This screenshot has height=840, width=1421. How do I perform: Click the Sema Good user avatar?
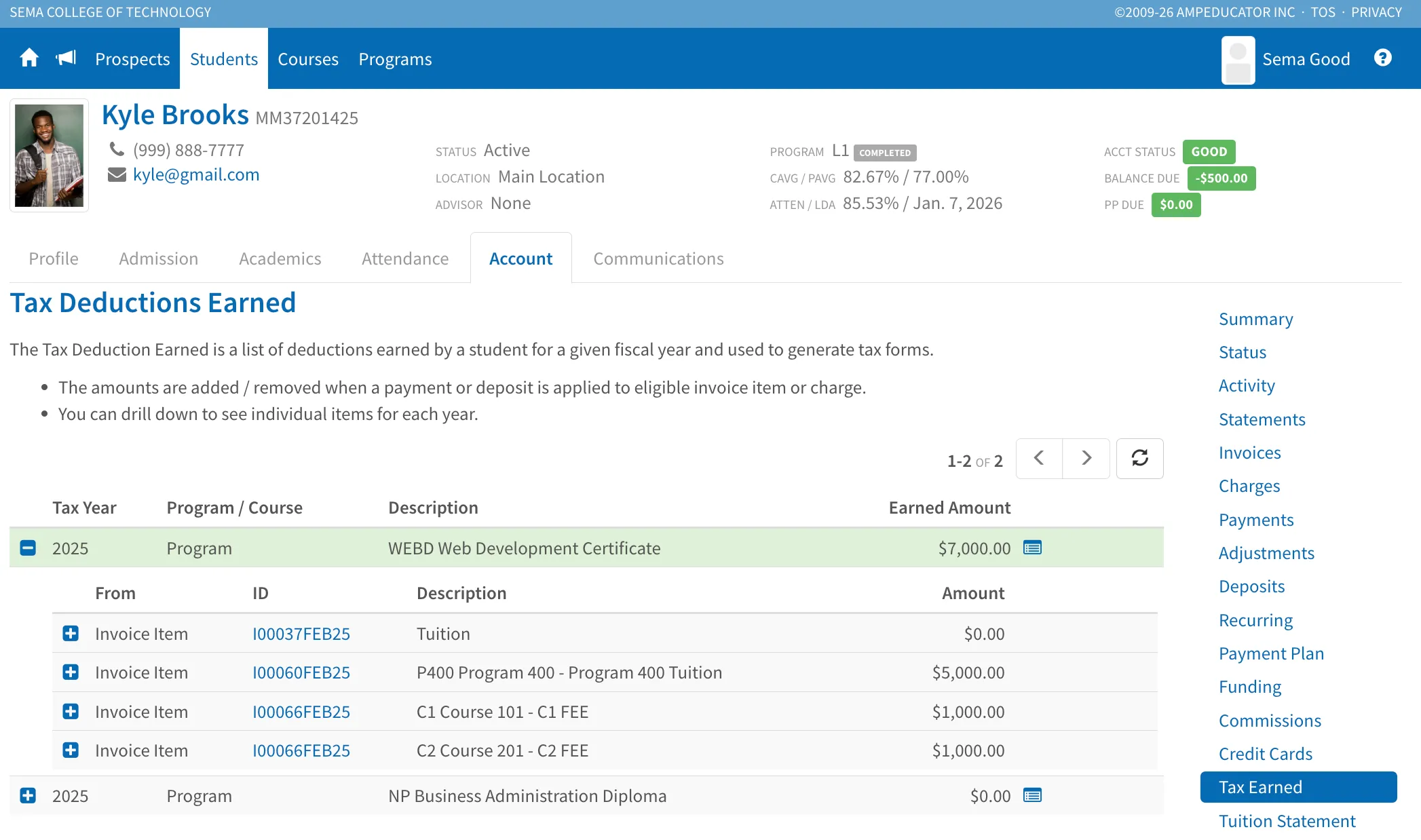[1238, 60]
